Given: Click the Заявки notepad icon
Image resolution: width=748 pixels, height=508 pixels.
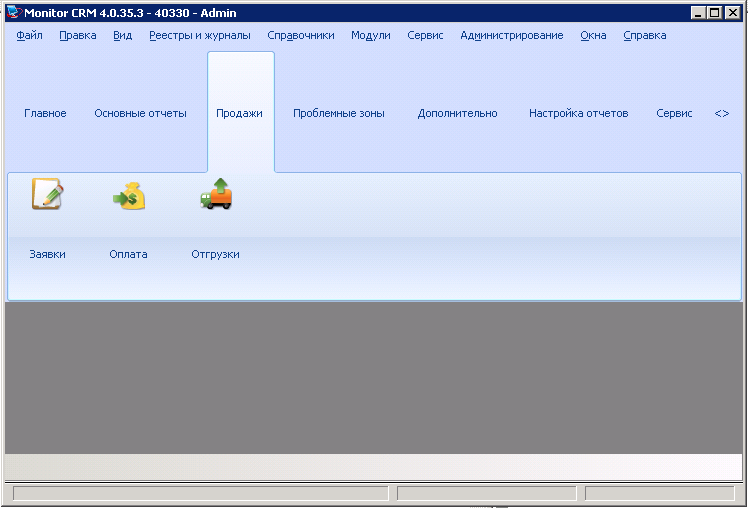Looking at the screenshot, I should coord(47,194).
